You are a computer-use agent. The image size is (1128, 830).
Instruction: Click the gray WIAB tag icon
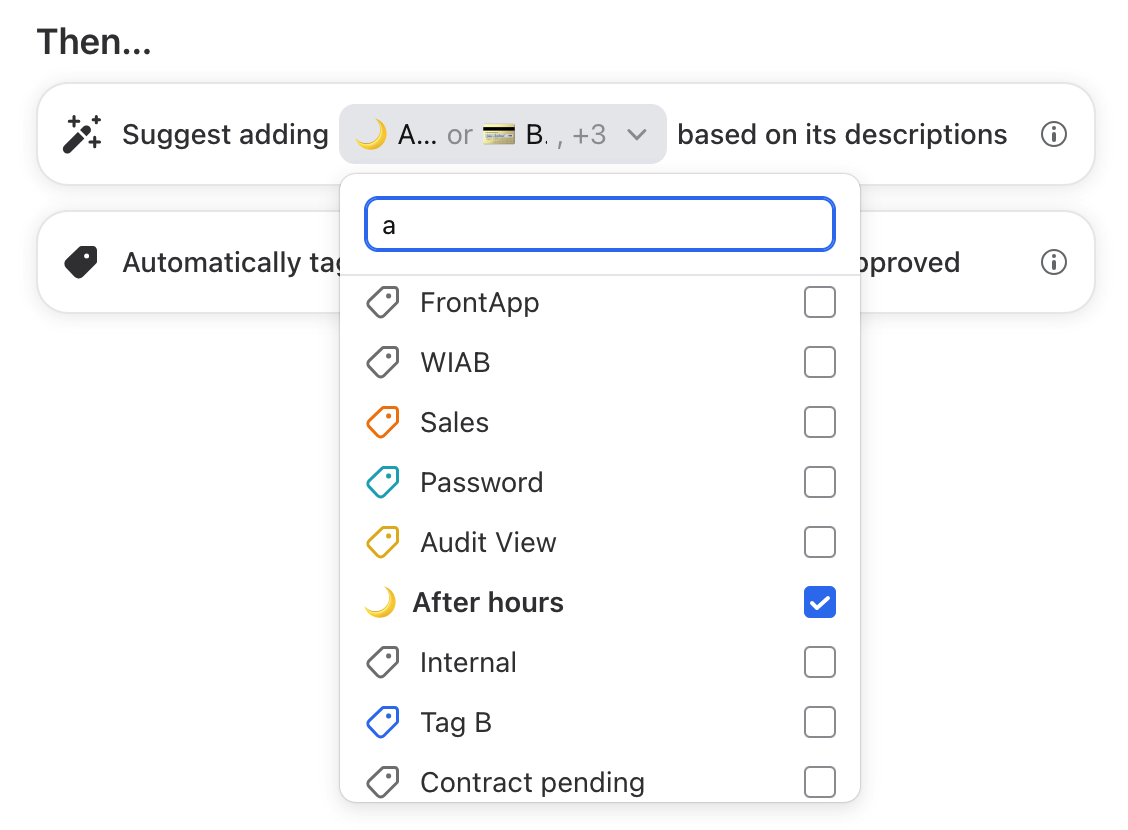pyautogui.click(x=382, y=362)
